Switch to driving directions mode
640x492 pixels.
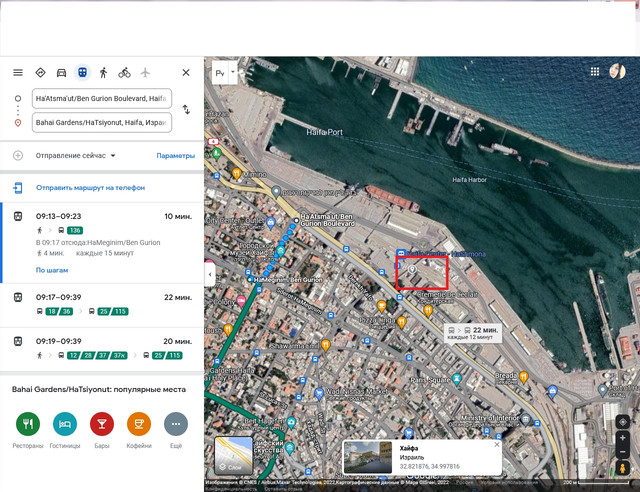pos(61,73)
